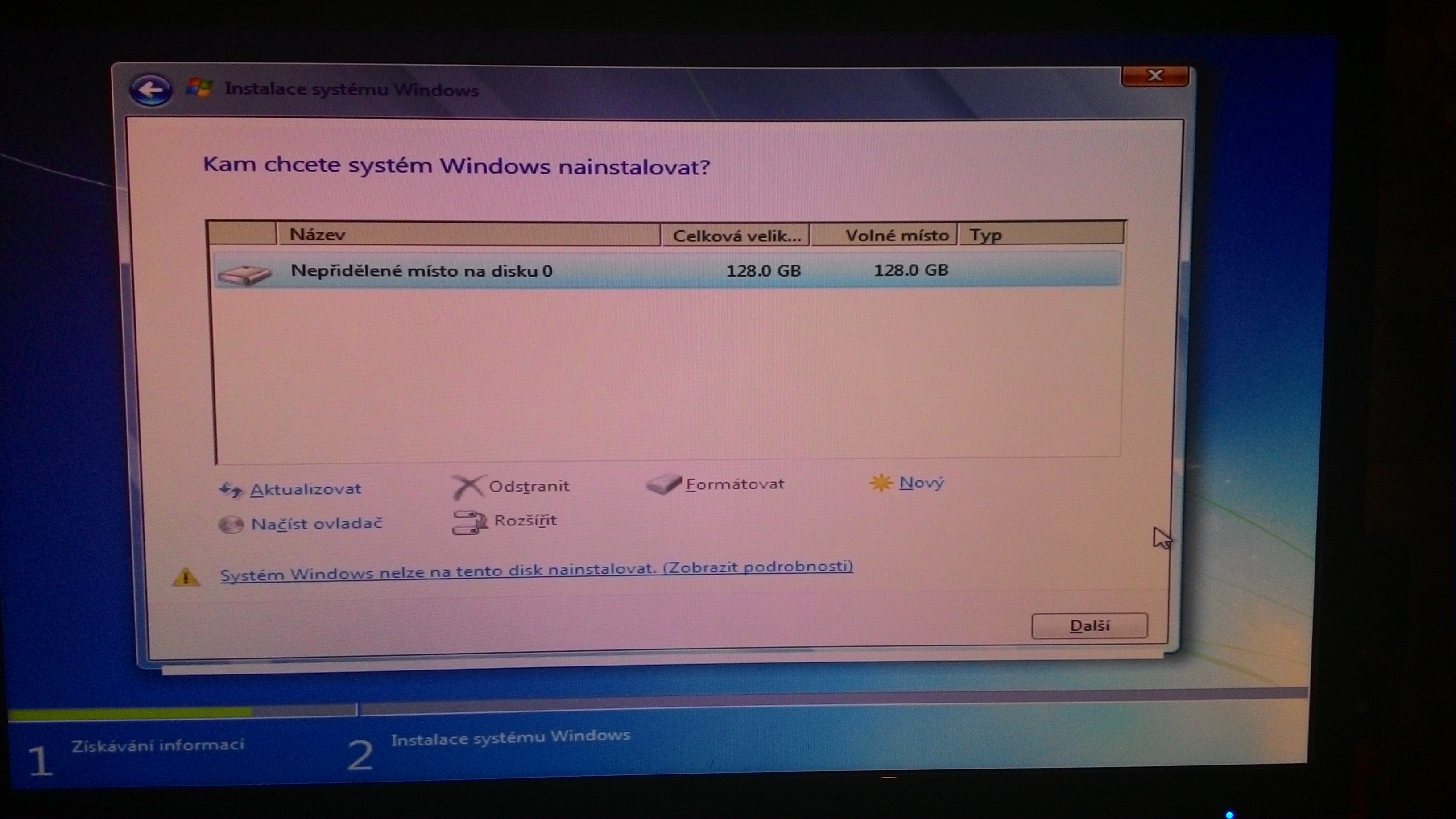The image size is (1456, 819).
Task: Click the Aktualizovat link text
Action: point(305,489)
